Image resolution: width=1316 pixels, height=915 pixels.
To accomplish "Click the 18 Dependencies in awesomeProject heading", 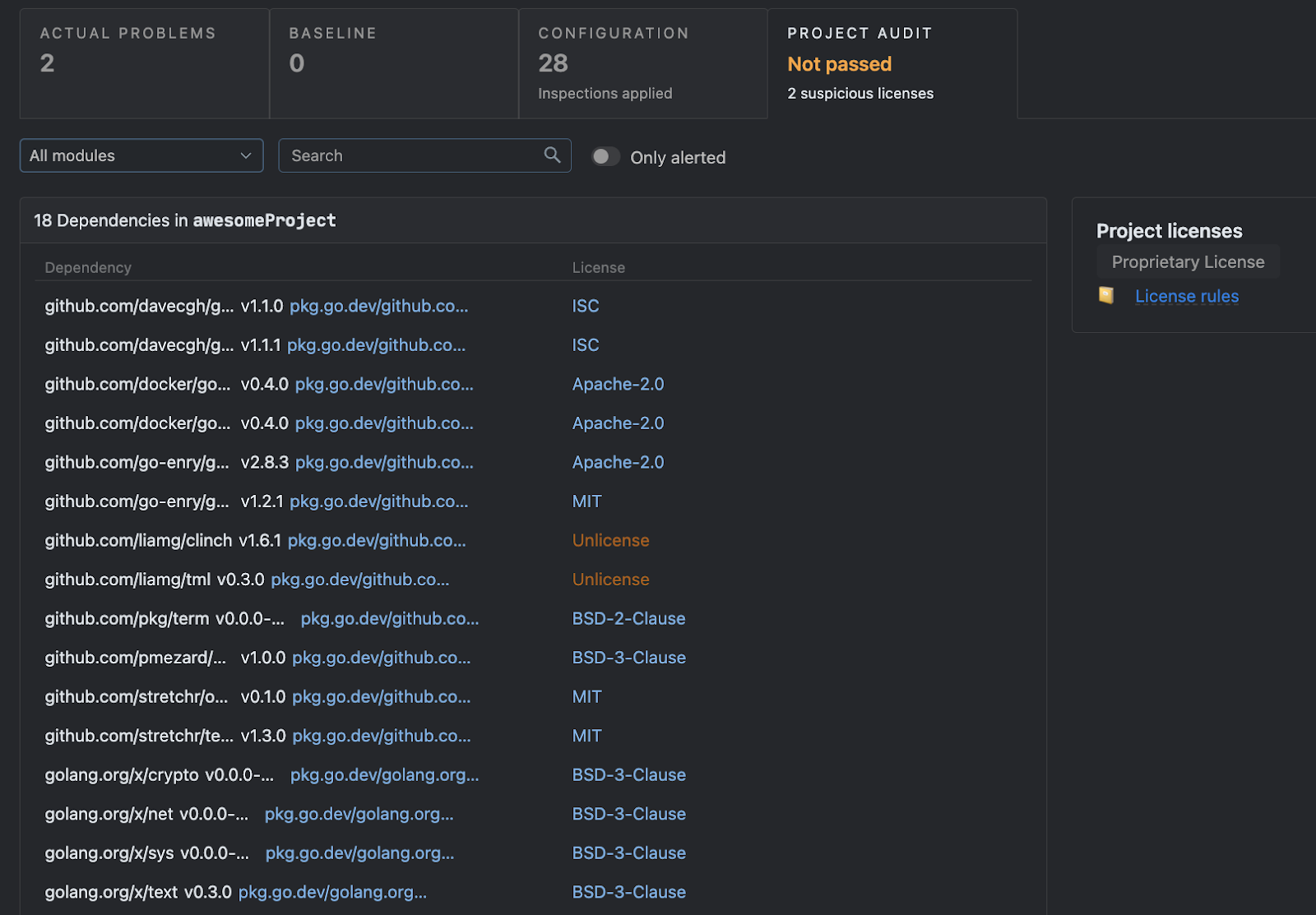I will (x=185, y=220).
